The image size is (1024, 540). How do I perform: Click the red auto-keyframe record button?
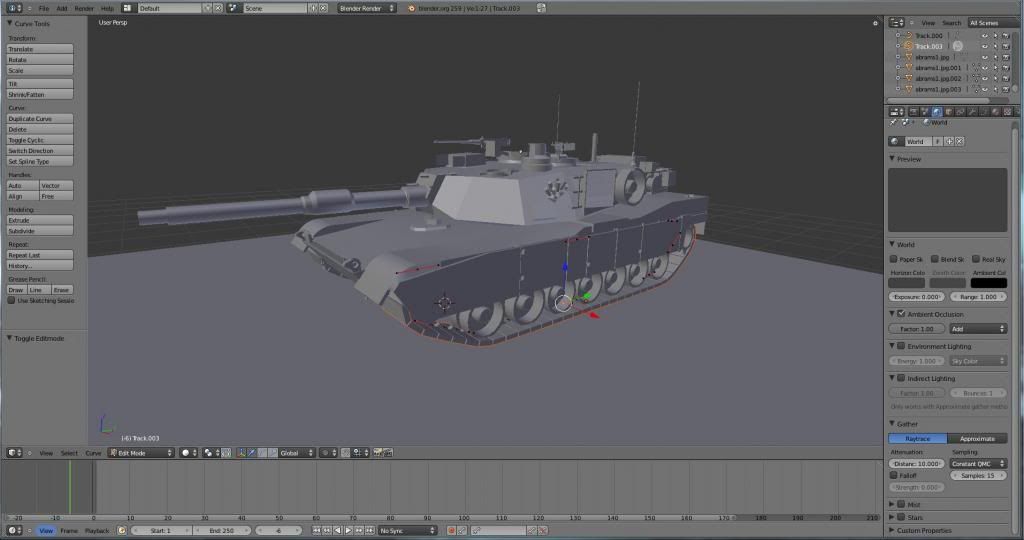pyautogui.click(x=451, y=530)
